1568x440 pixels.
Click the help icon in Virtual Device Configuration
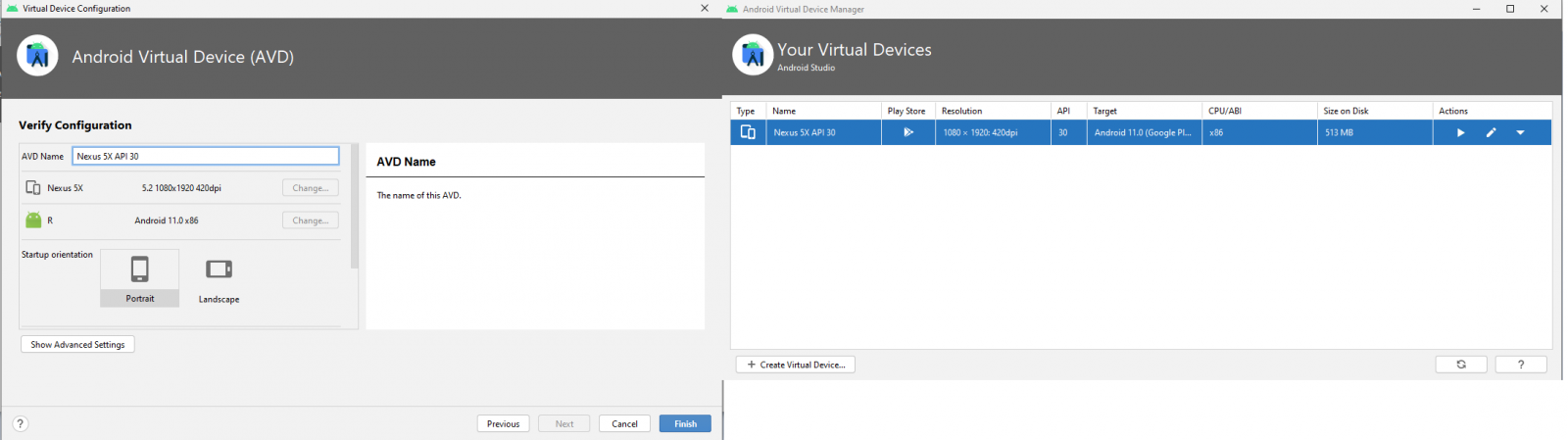(21, 423)
